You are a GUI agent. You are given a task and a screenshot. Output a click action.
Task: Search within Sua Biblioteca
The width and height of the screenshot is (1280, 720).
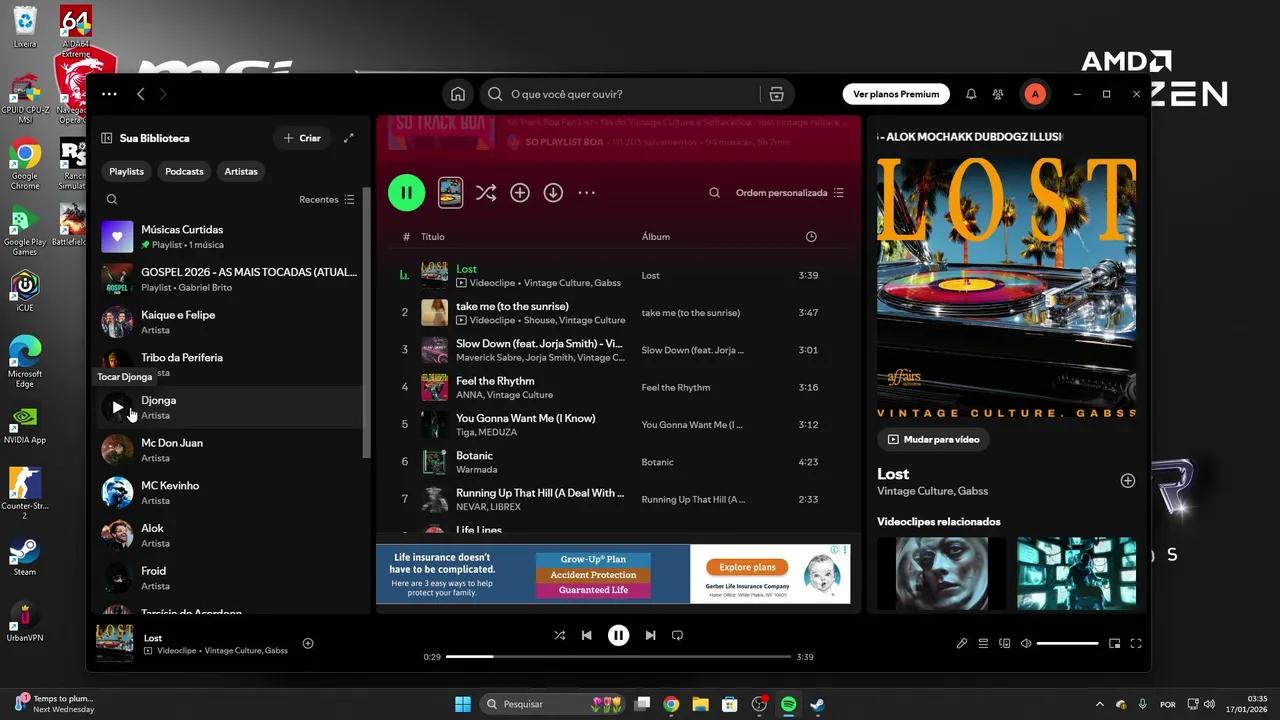tap(112, 199)
